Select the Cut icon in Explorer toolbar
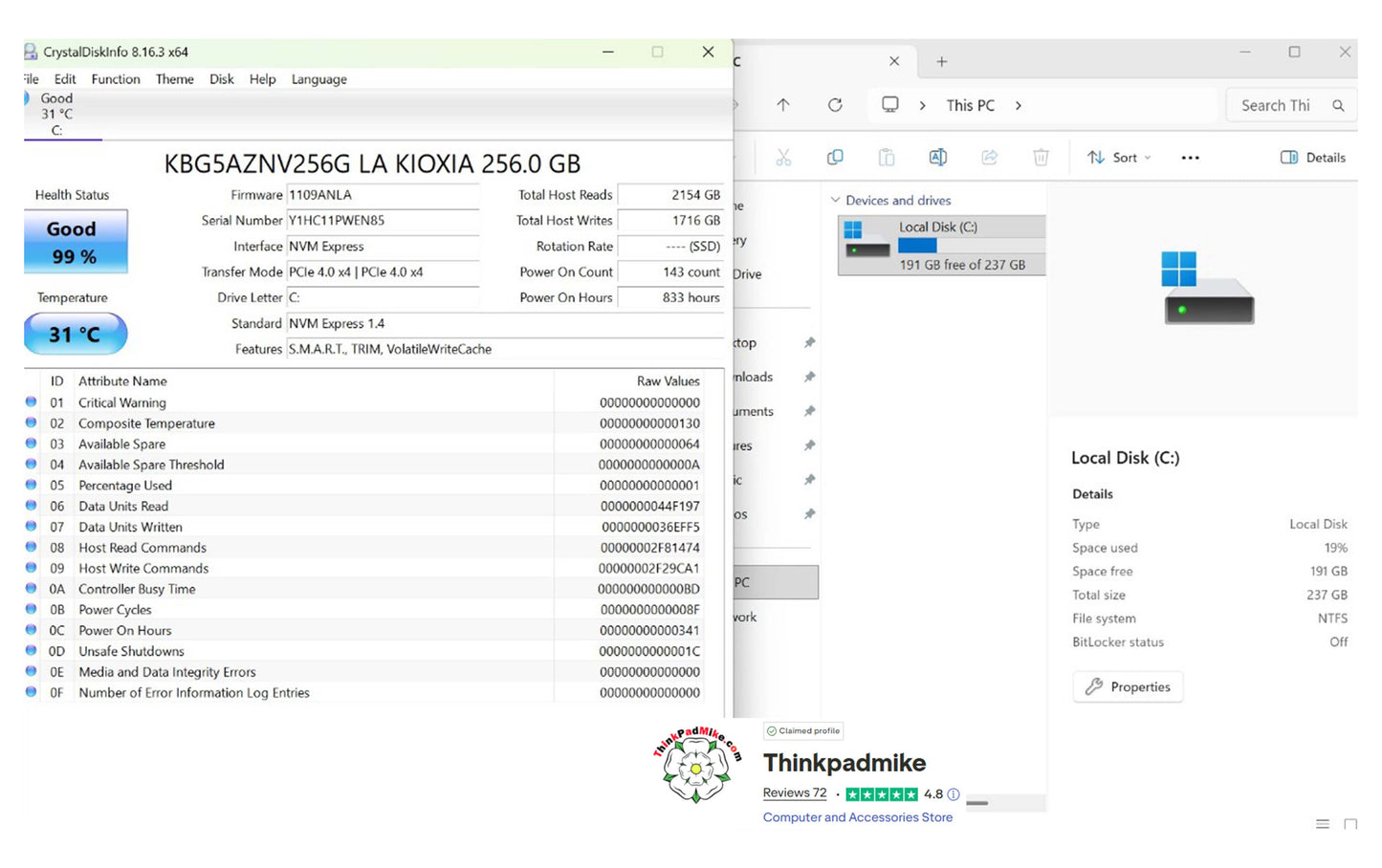 783,157
